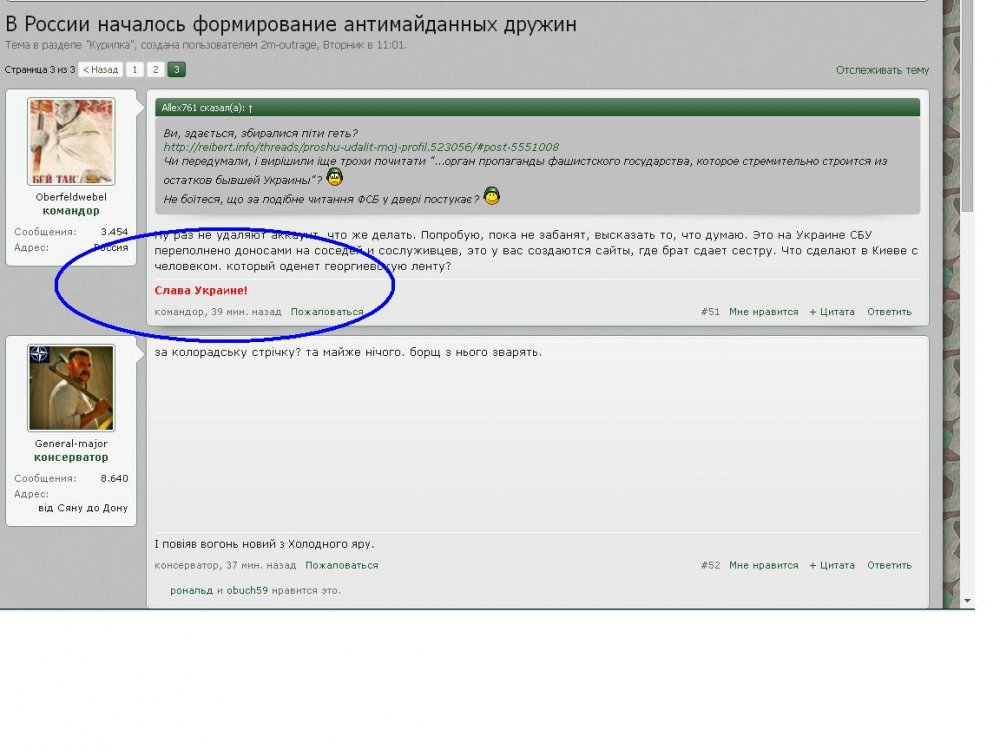The image size is (1000, 750).
Task: Click the second helmet smiley in the quote
Action: coord(491,196)
